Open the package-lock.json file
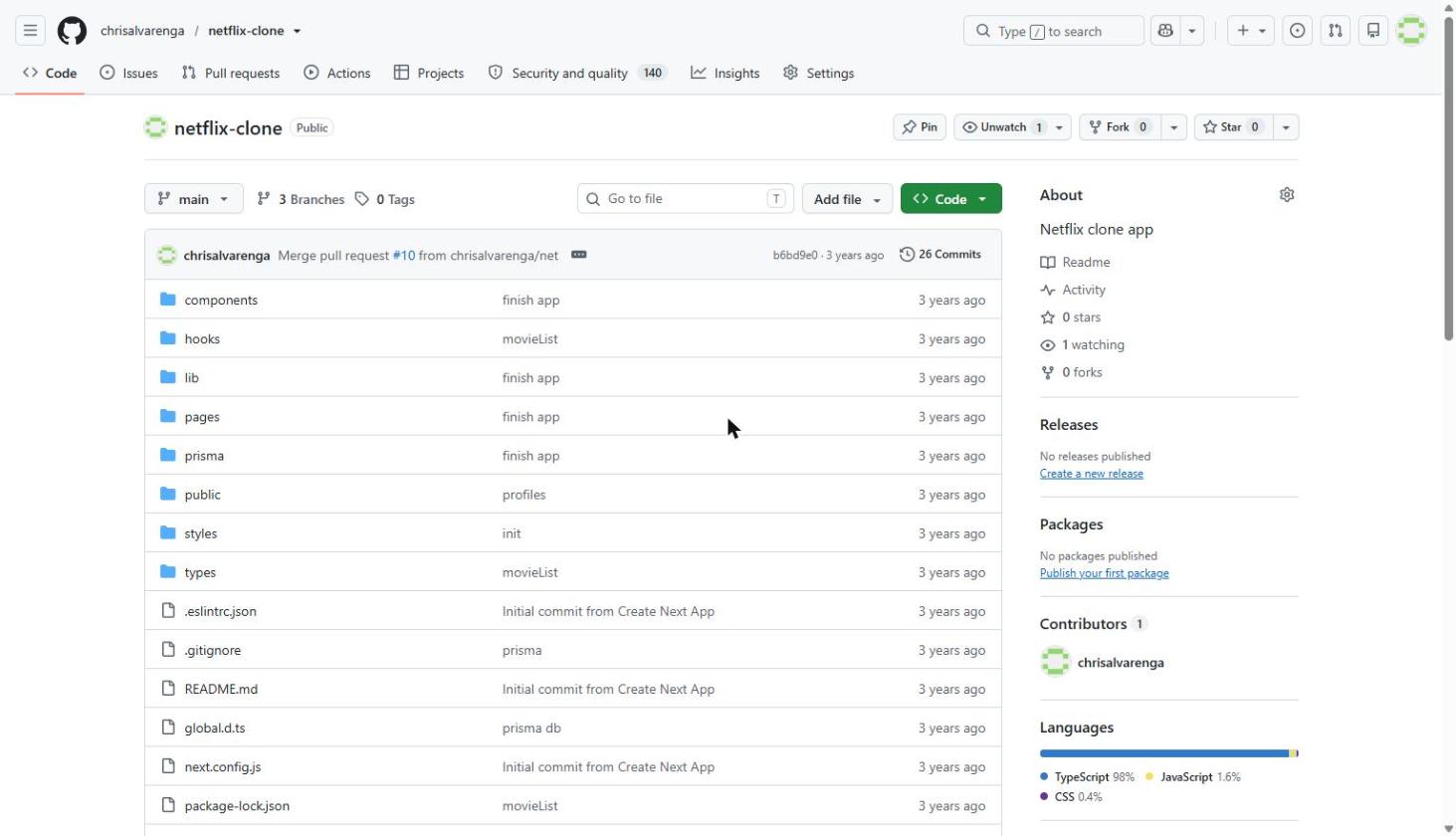This screenshot has height=836, width=1456. (x=237, y=806)
